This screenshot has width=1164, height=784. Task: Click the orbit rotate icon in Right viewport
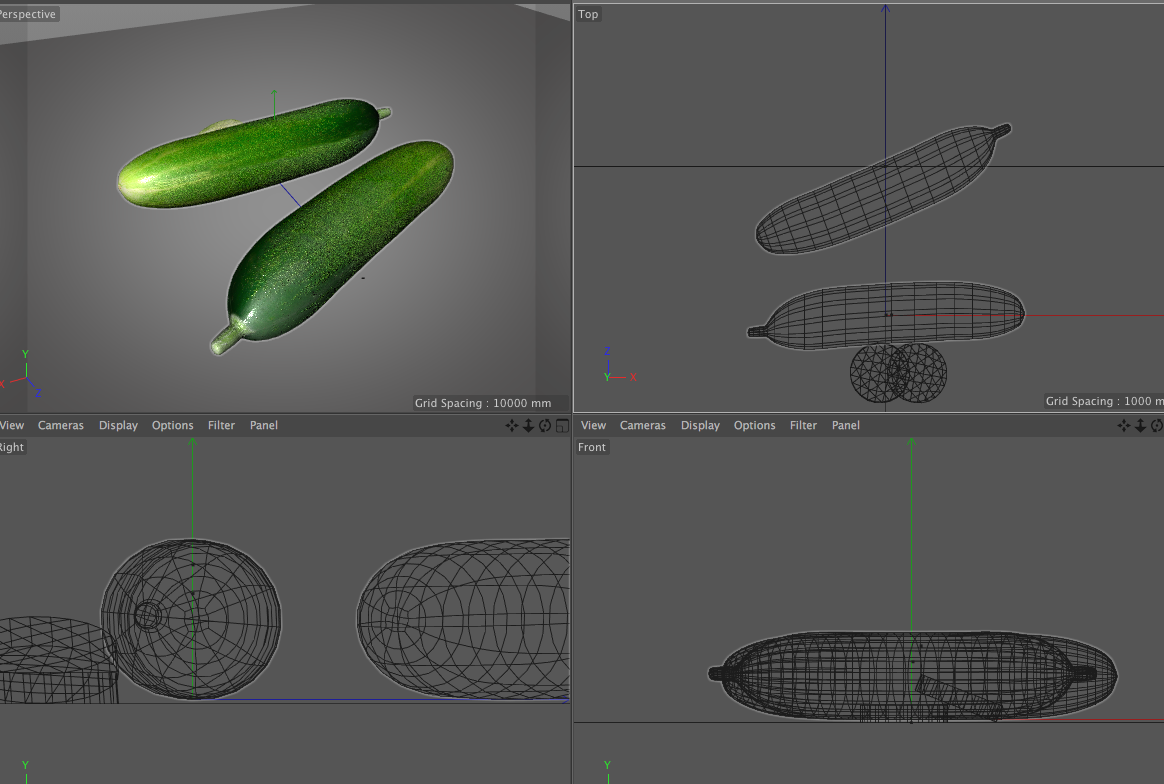(x=545, y=426)
